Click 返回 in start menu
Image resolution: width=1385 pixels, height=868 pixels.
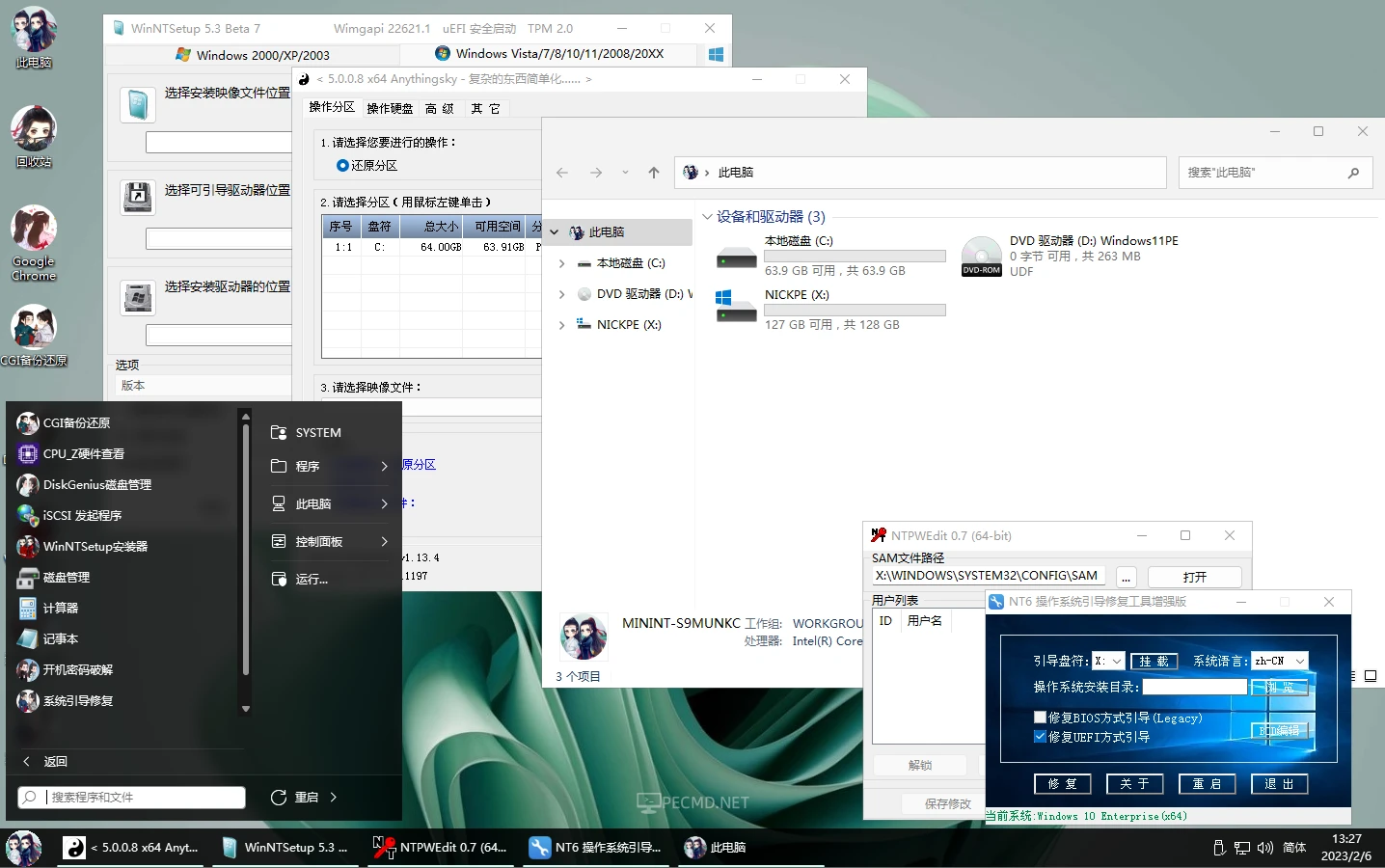pos(45,761)
